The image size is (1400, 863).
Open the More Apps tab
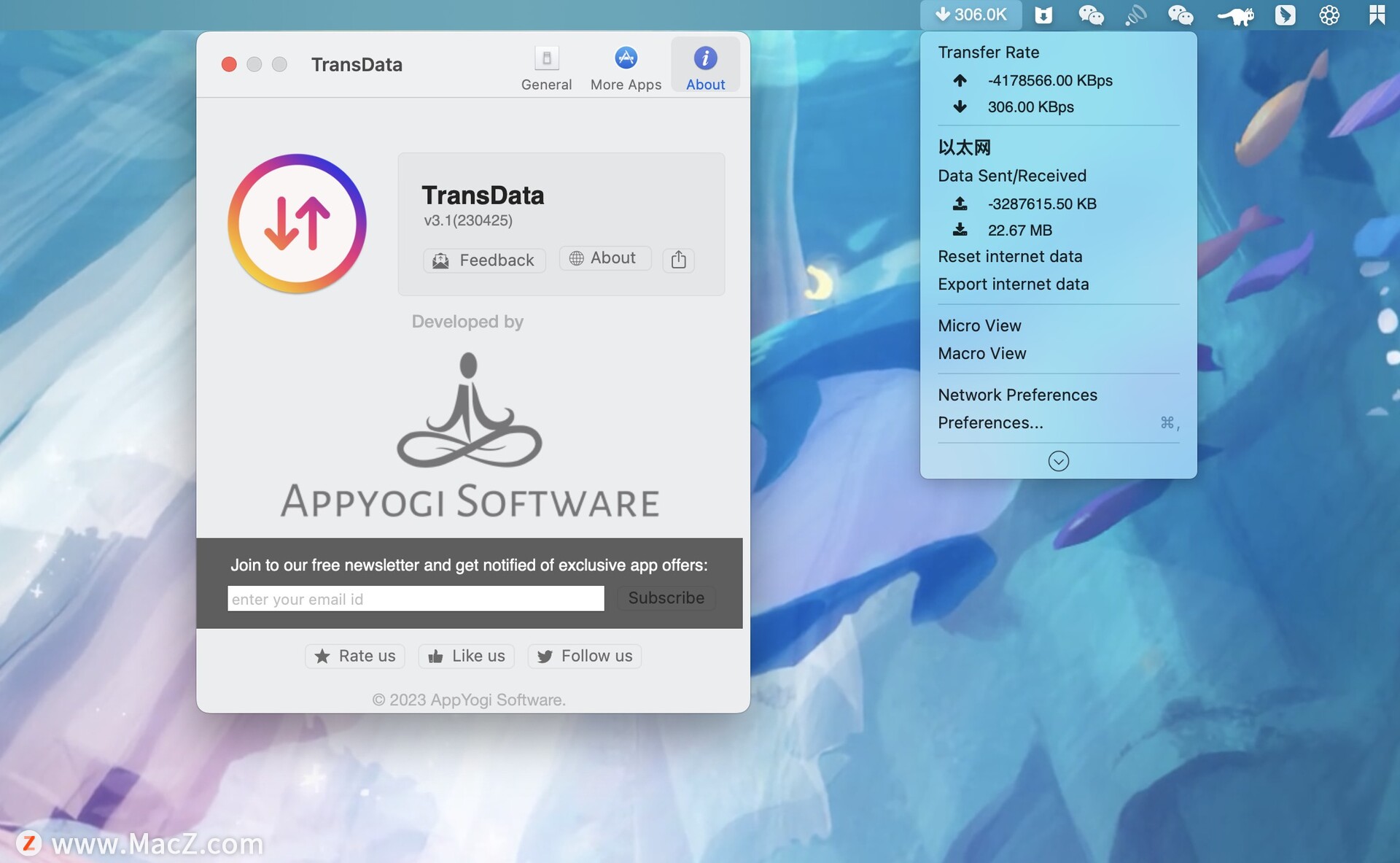(626, 68)
